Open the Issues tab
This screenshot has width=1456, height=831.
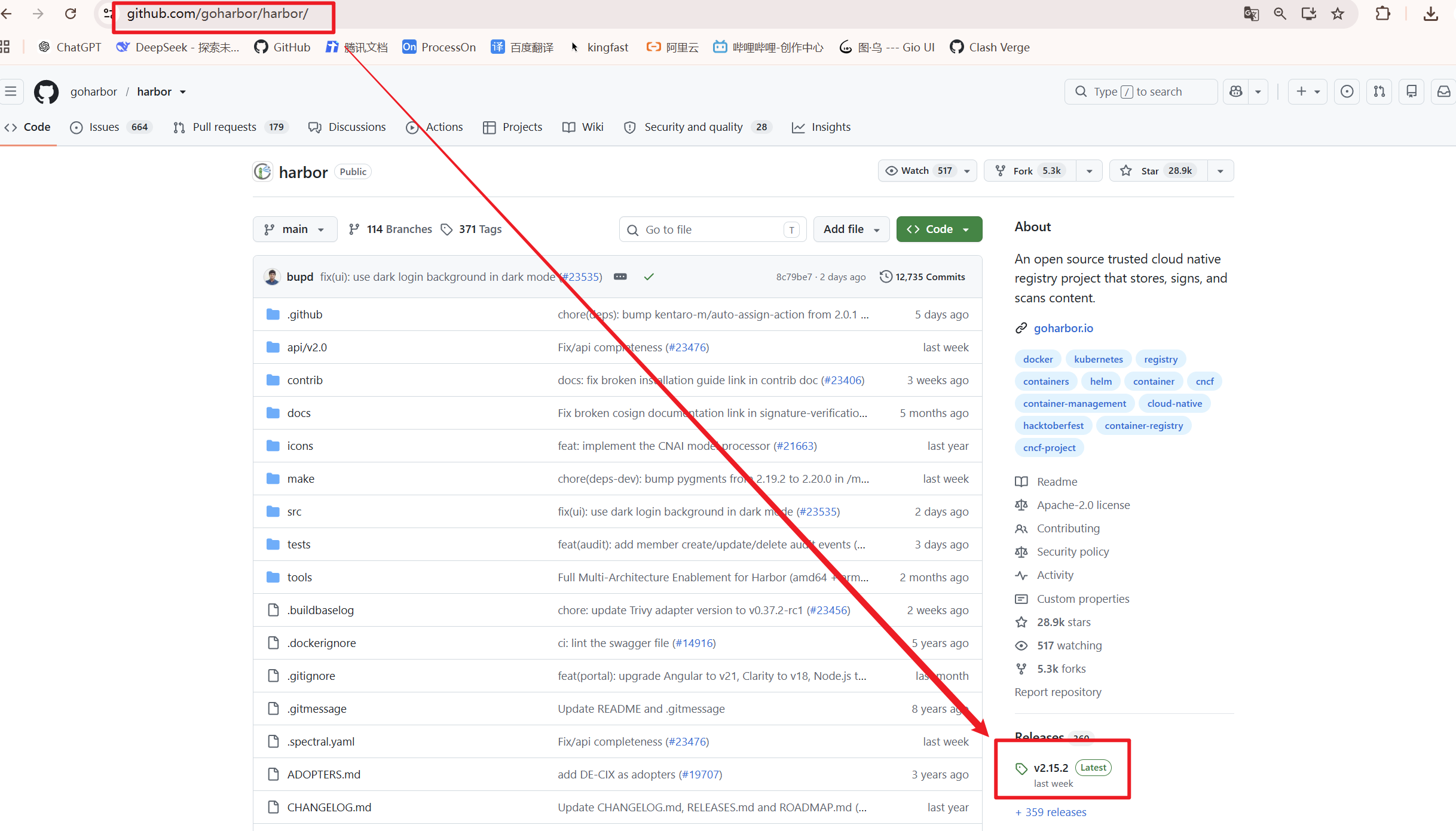[x=112, y=127]
